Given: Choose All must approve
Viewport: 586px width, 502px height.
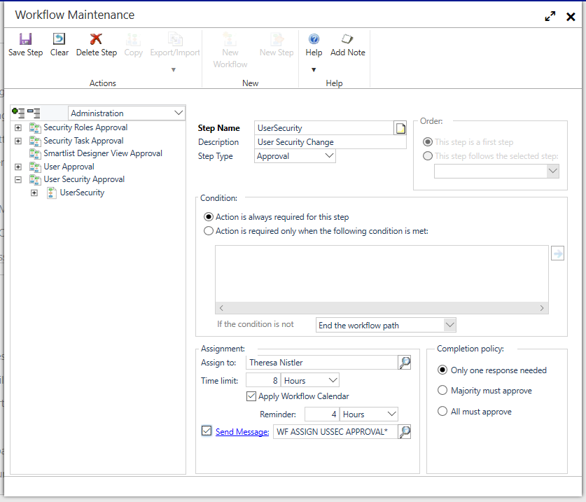Looking at the screenshot, I should coord(442,411).
